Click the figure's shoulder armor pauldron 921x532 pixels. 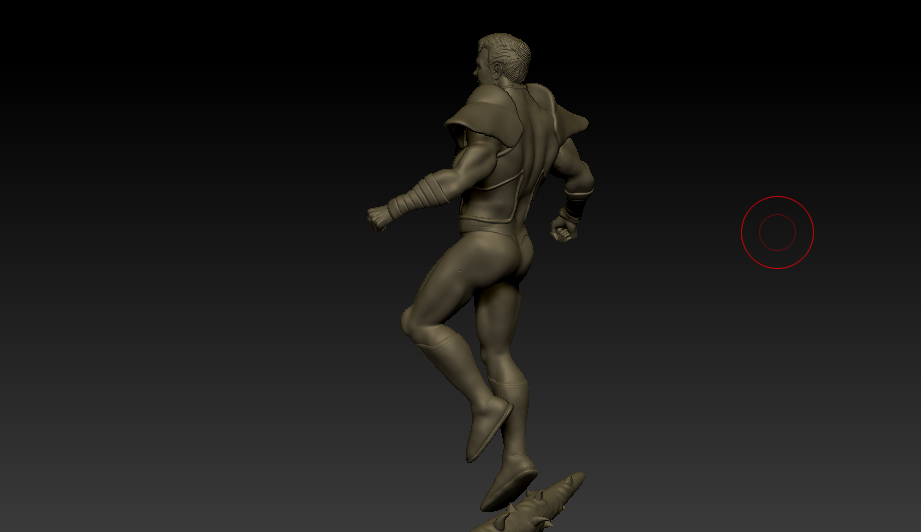pyautogui.click(x=485, y=117)
